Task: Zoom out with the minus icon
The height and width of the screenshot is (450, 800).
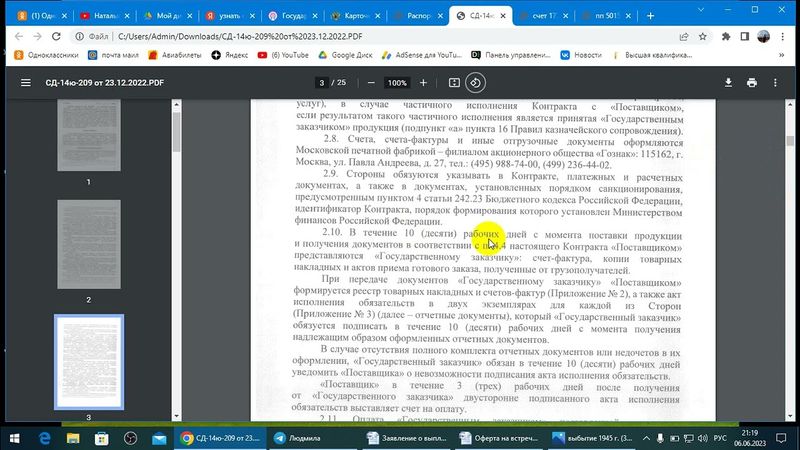Action: [371, 83]
